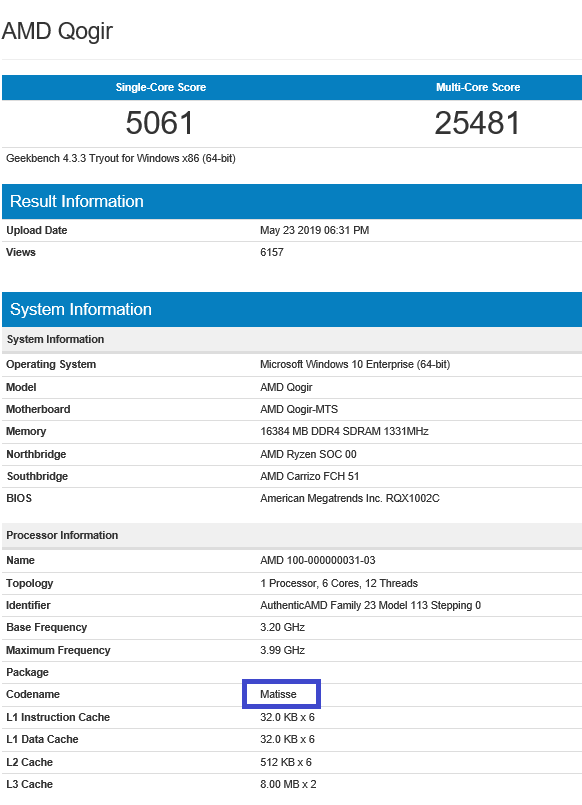
Task: Select the AMD 100-000000031-03 processor name
Action: click(317, 561)
